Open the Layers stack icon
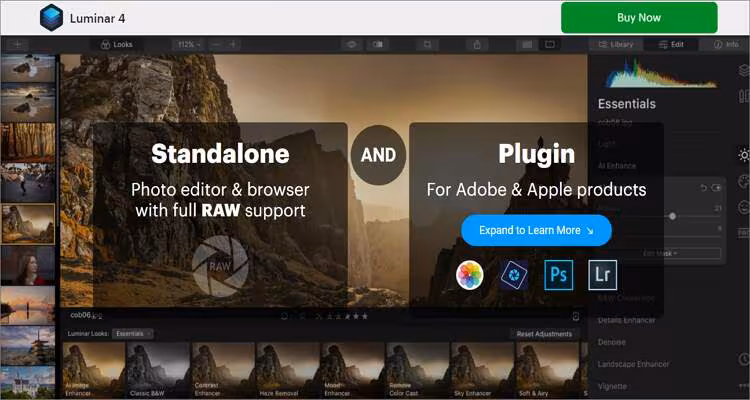This screenshot has height=400, width=750. 744,71
